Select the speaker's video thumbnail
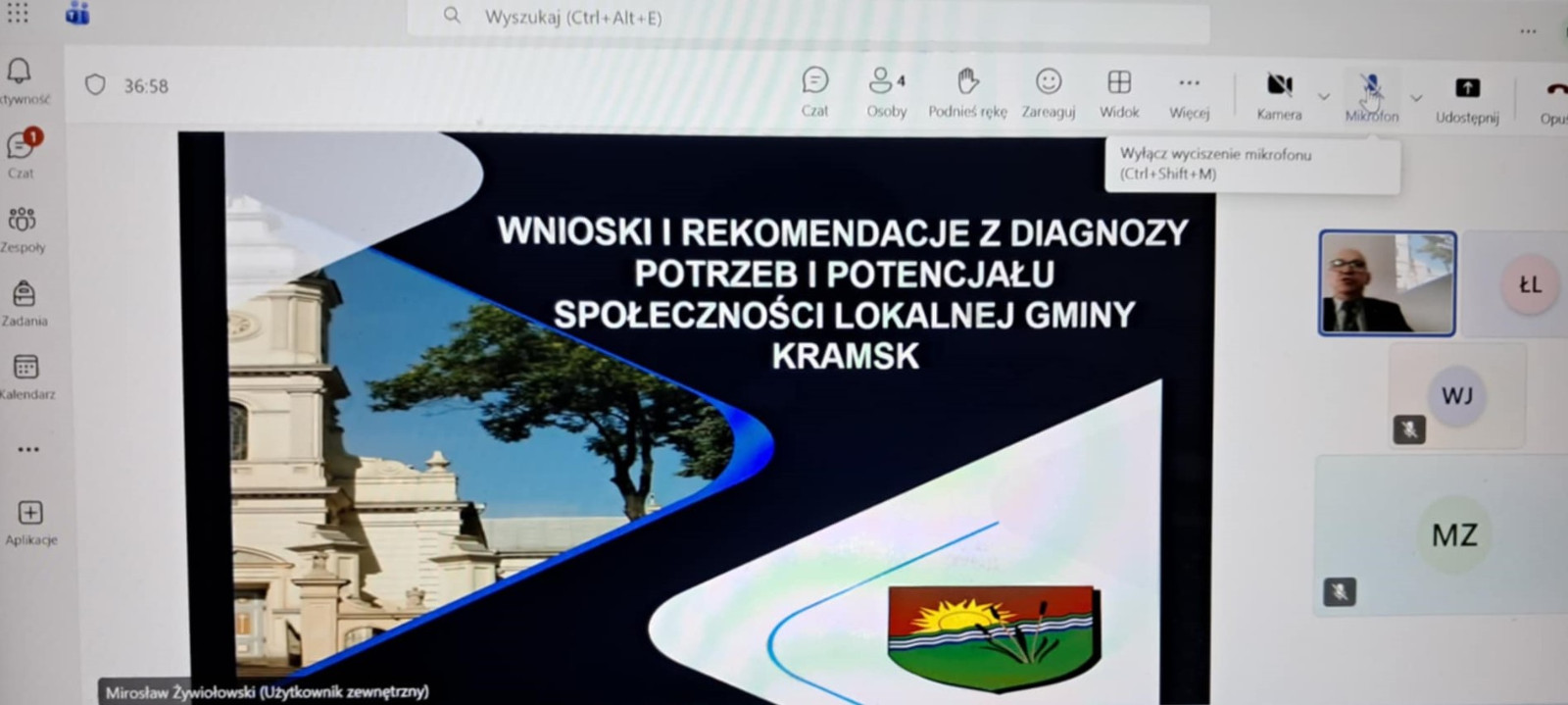Viewport: 1568px width, 705px height. (1387, 283)
